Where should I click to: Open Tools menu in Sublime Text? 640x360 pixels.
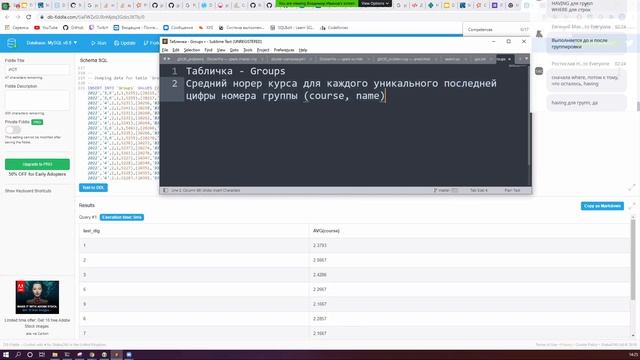tap(248, 50)
